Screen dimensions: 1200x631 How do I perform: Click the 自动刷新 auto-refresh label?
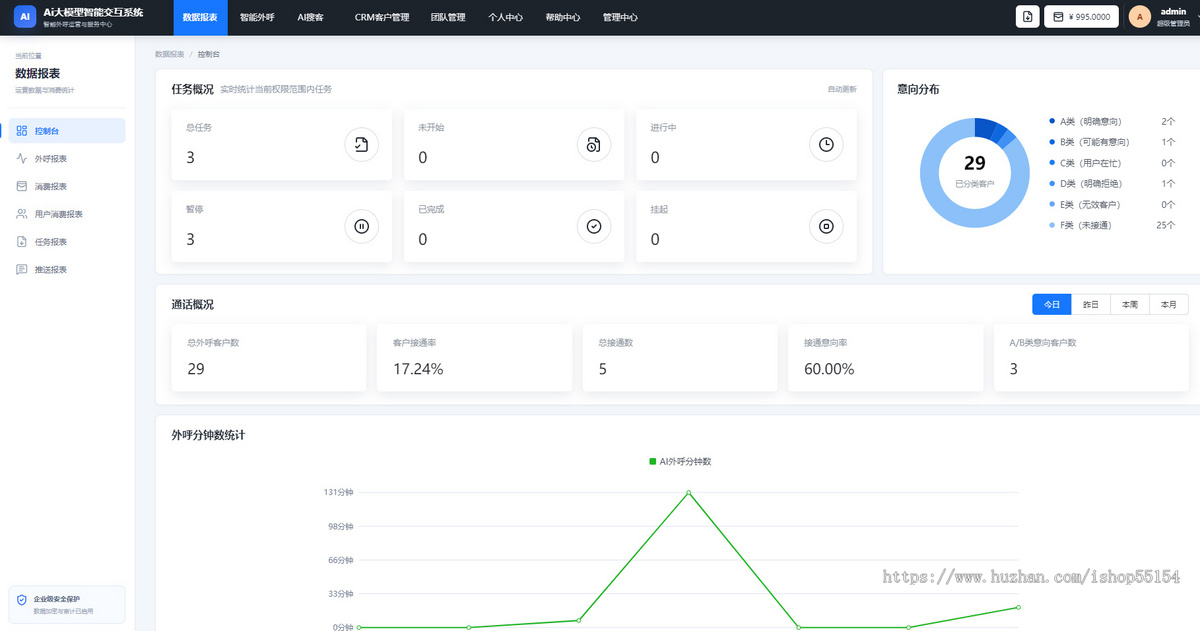pyautogui.click(x=842, y=89)
